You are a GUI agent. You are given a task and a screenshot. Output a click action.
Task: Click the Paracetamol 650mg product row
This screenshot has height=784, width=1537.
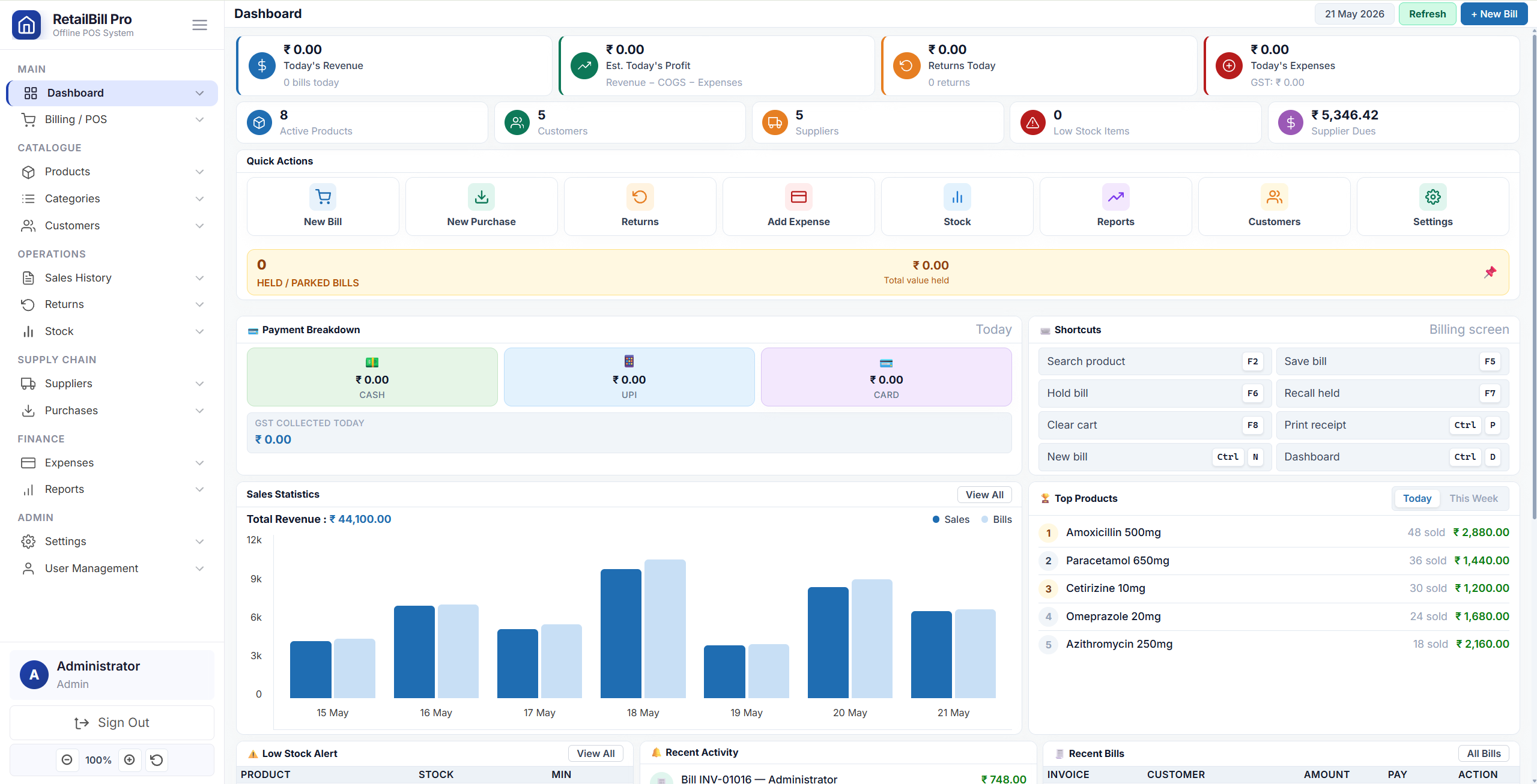[1274, 561]
